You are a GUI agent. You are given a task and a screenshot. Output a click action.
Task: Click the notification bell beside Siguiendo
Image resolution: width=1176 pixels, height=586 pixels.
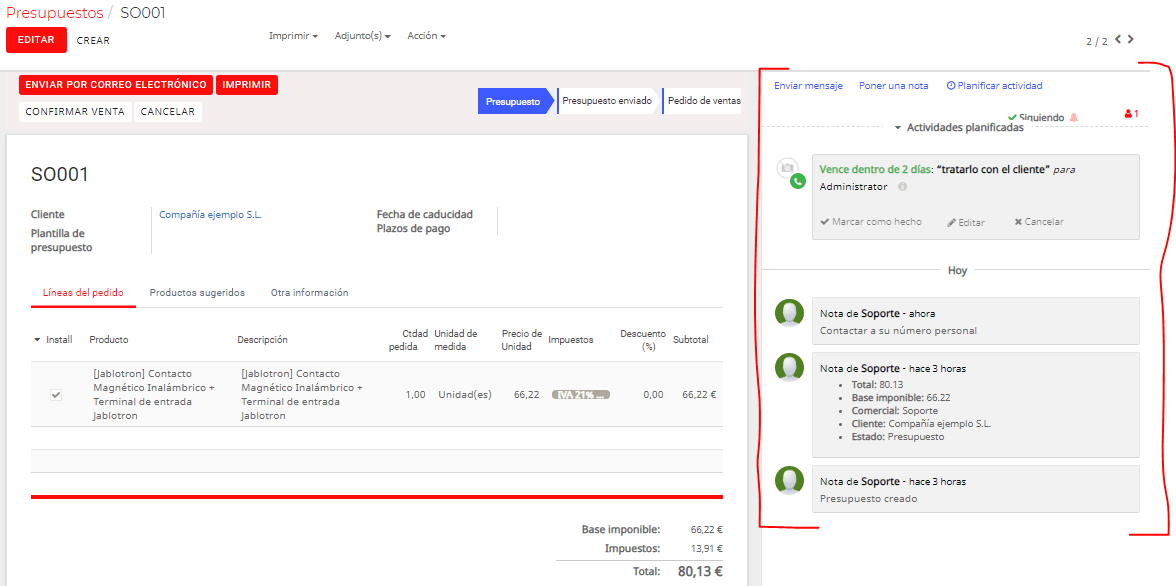(x=1074, y=118)
